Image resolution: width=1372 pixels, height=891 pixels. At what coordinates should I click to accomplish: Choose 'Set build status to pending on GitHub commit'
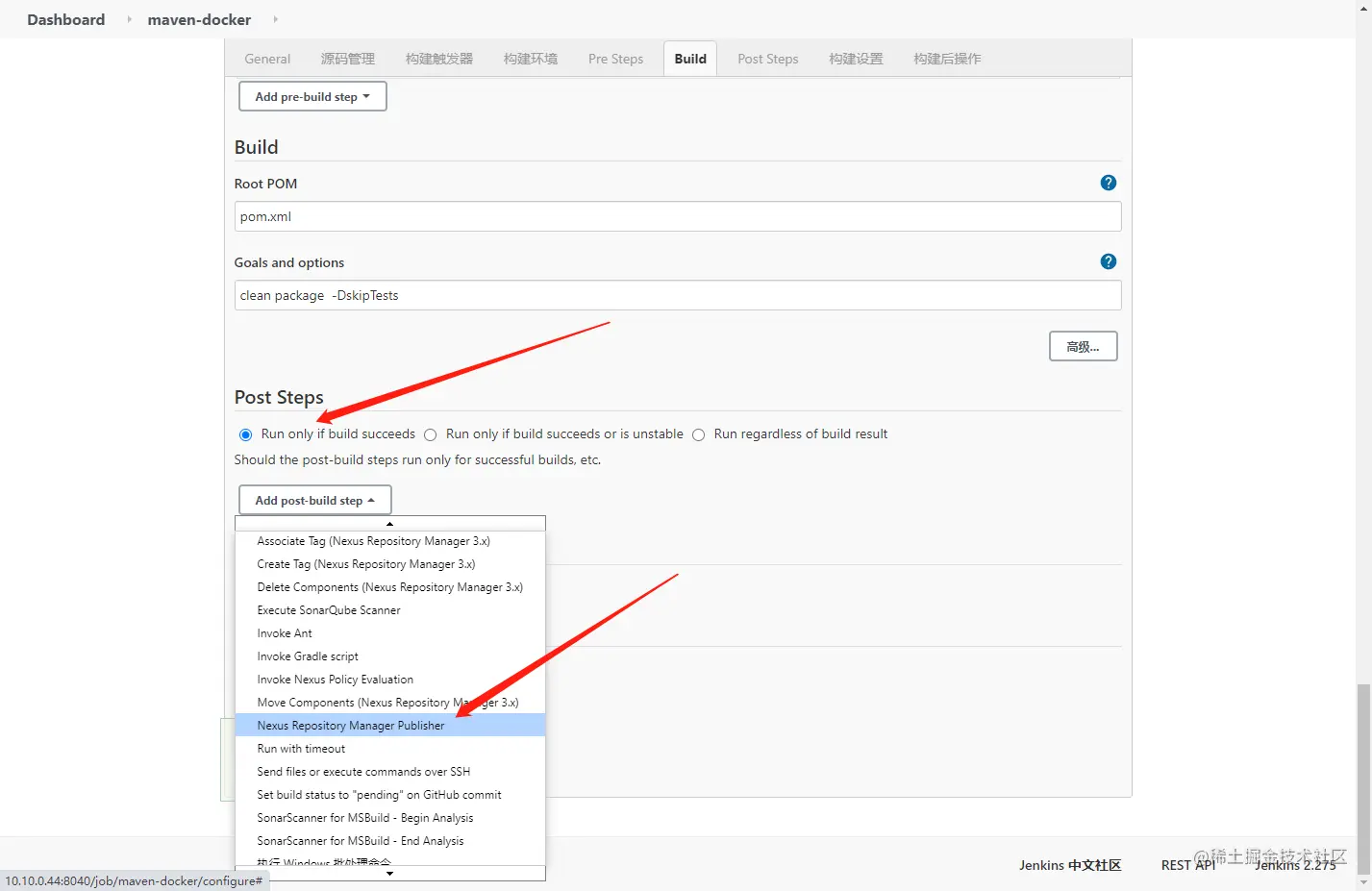point(390,795)
